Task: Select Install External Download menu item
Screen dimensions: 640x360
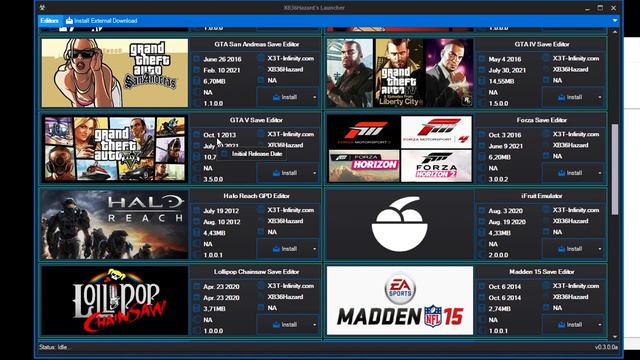Action: tap(102, 20)
